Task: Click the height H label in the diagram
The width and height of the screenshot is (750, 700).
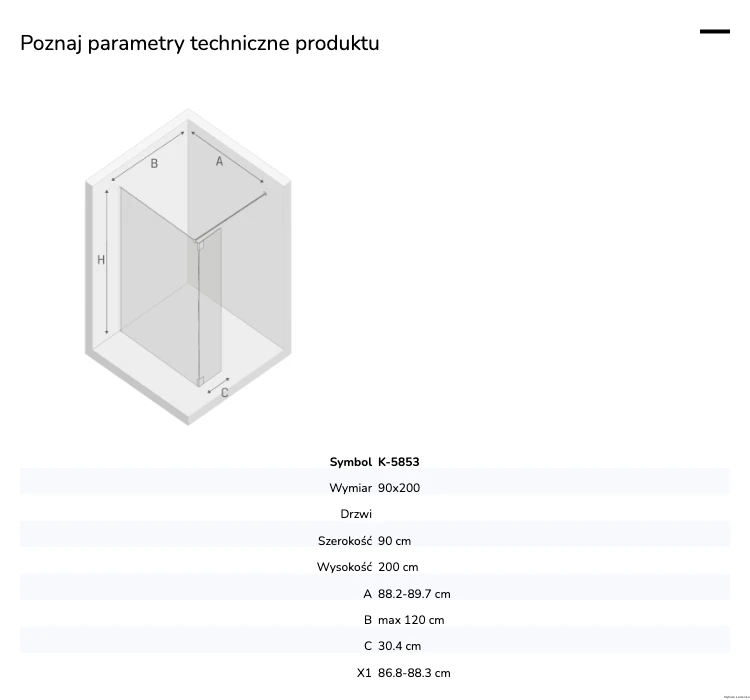Action: tap(101, 260)
